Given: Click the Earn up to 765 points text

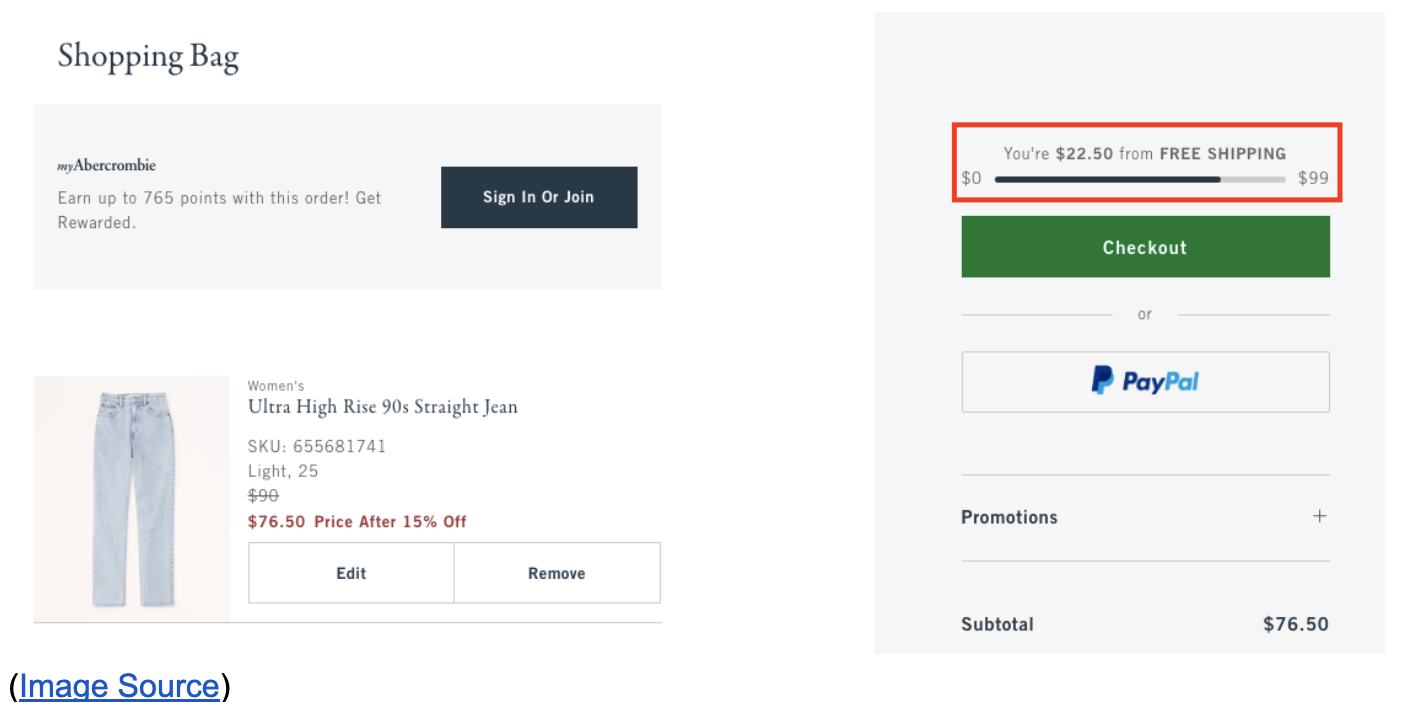Looking at the screenshot, I should (220, 210).
